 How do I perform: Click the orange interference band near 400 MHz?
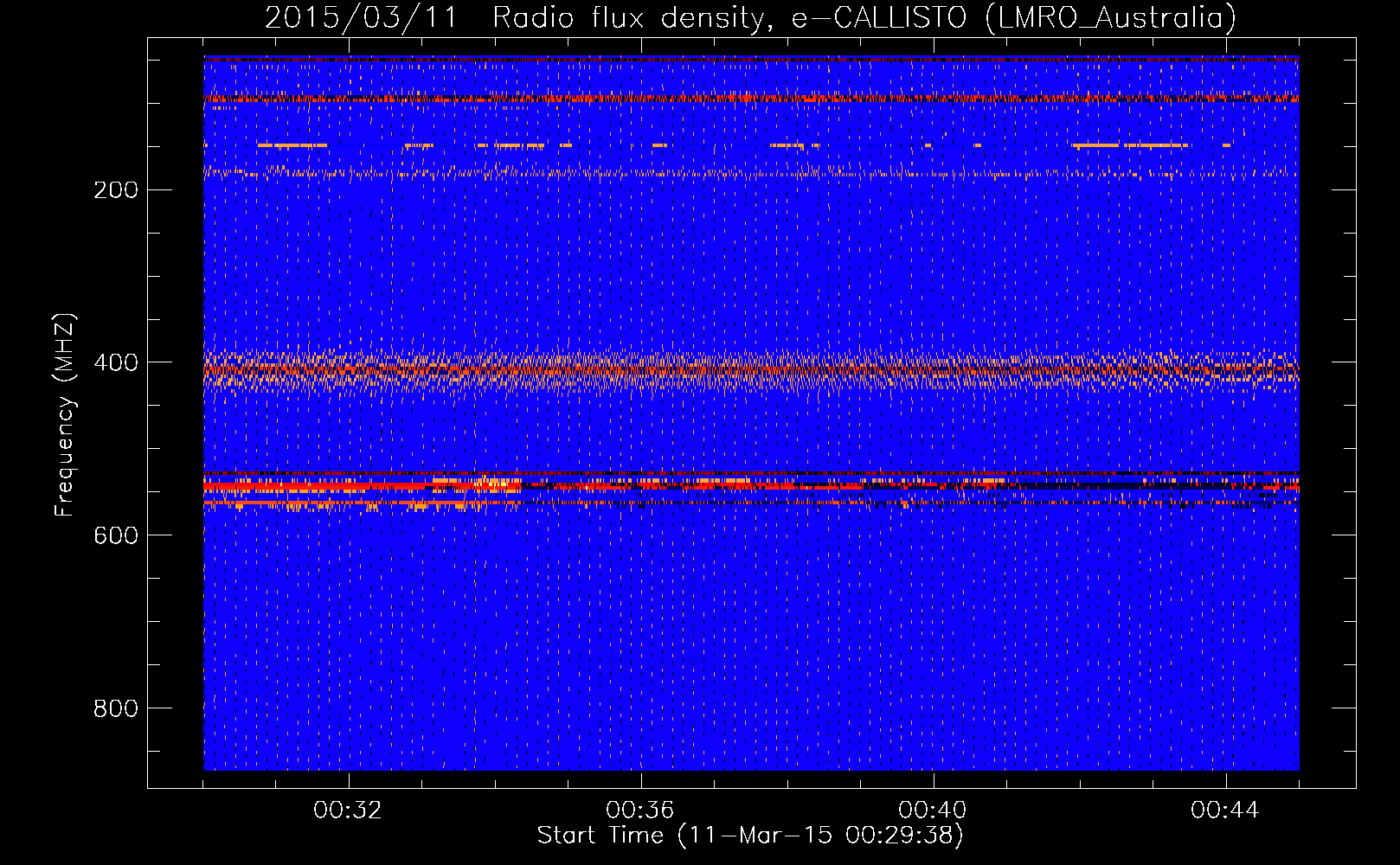(751, 370)
